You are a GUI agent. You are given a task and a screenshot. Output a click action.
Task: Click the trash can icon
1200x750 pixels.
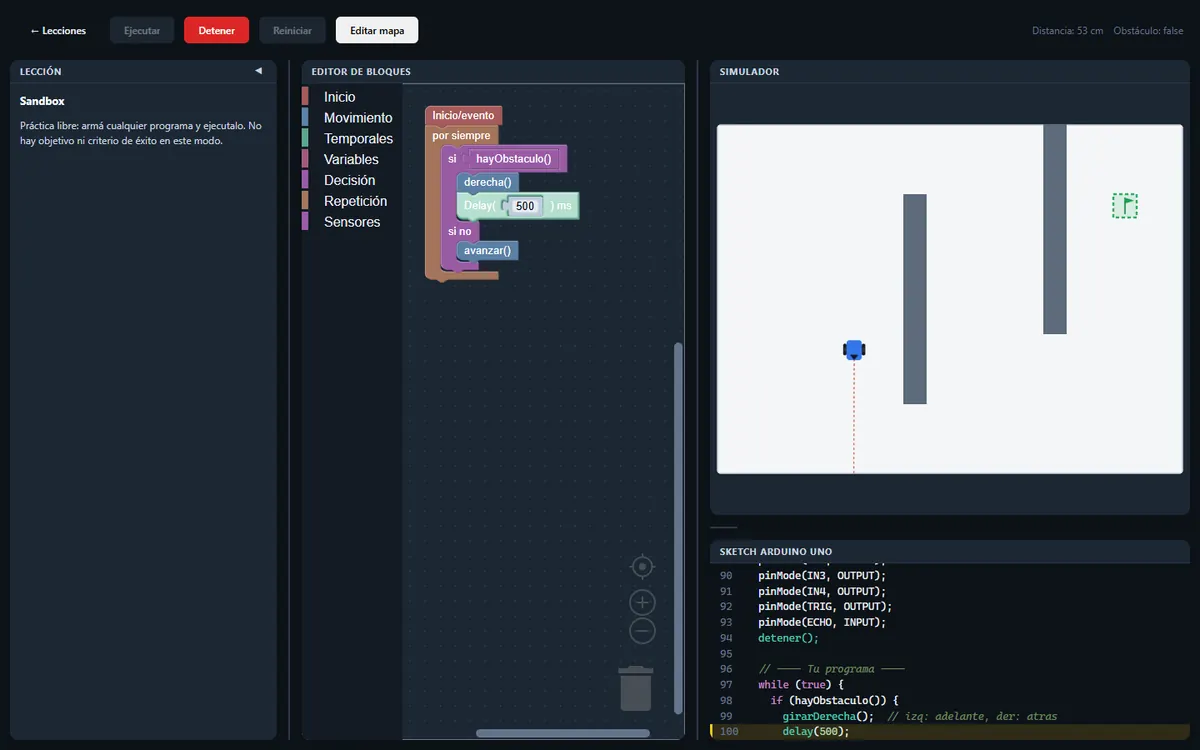click(636, 688)
